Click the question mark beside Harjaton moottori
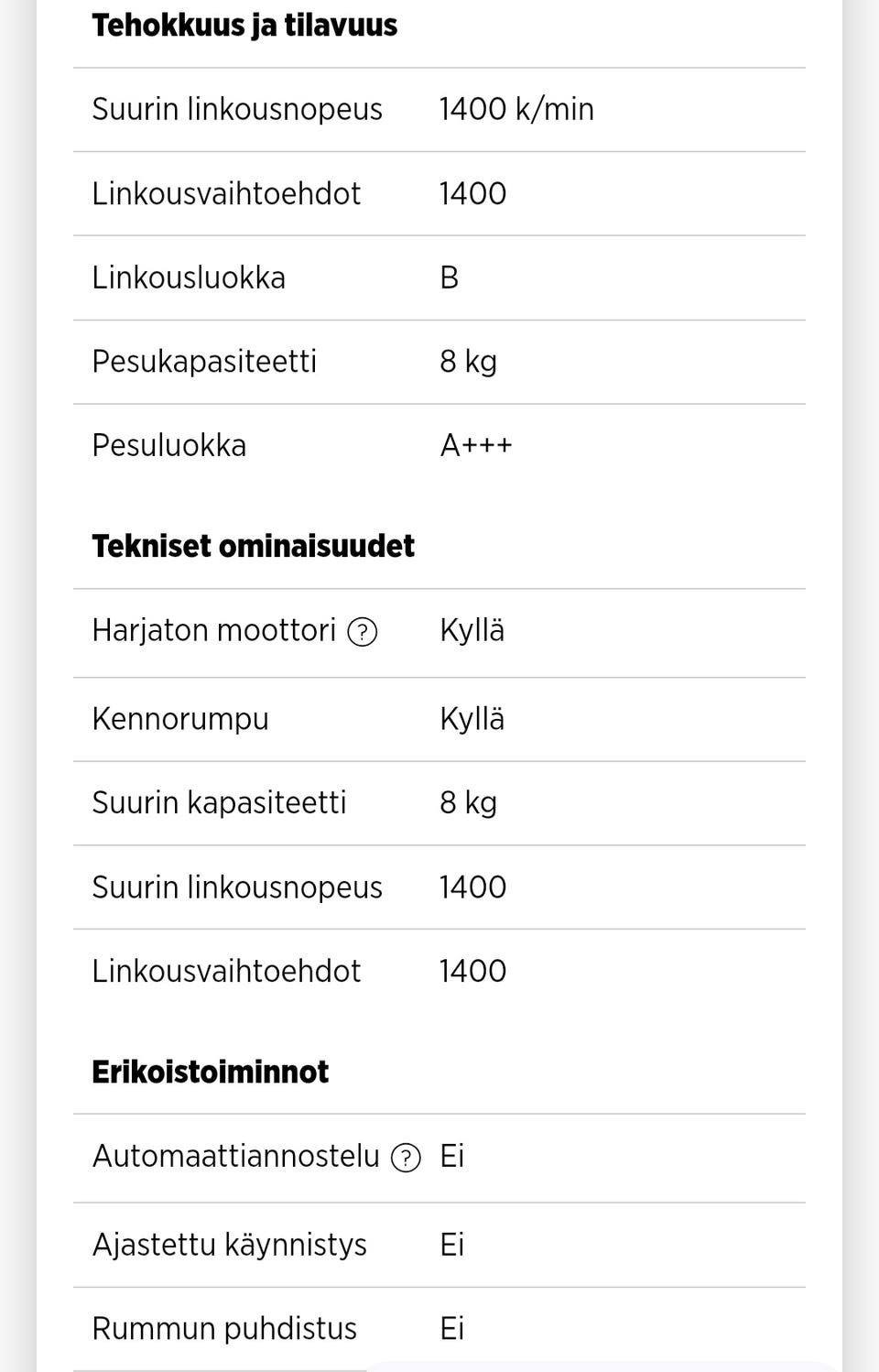The height and width of the screenshot is (1372, 879). [362, 632]
